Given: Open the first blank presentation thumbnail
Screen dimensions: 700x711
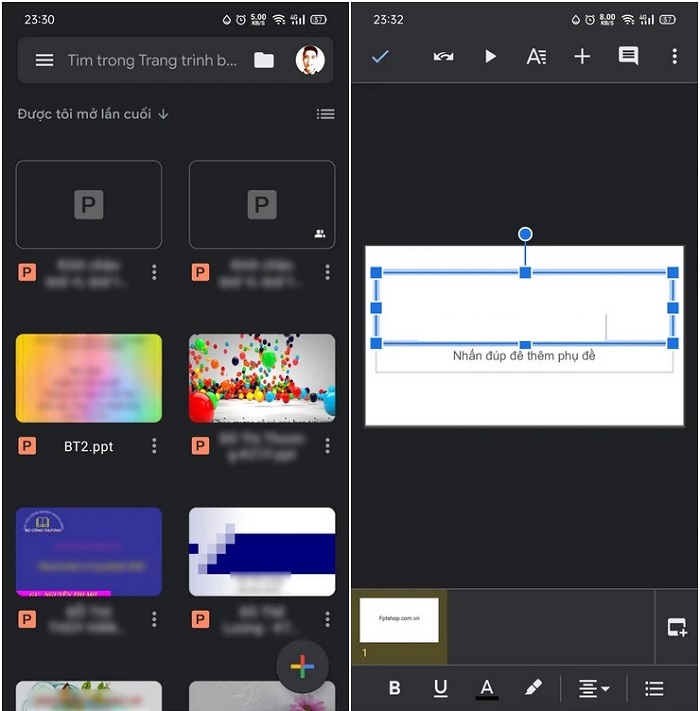Looking at the screenshot, I should [89, 205].
